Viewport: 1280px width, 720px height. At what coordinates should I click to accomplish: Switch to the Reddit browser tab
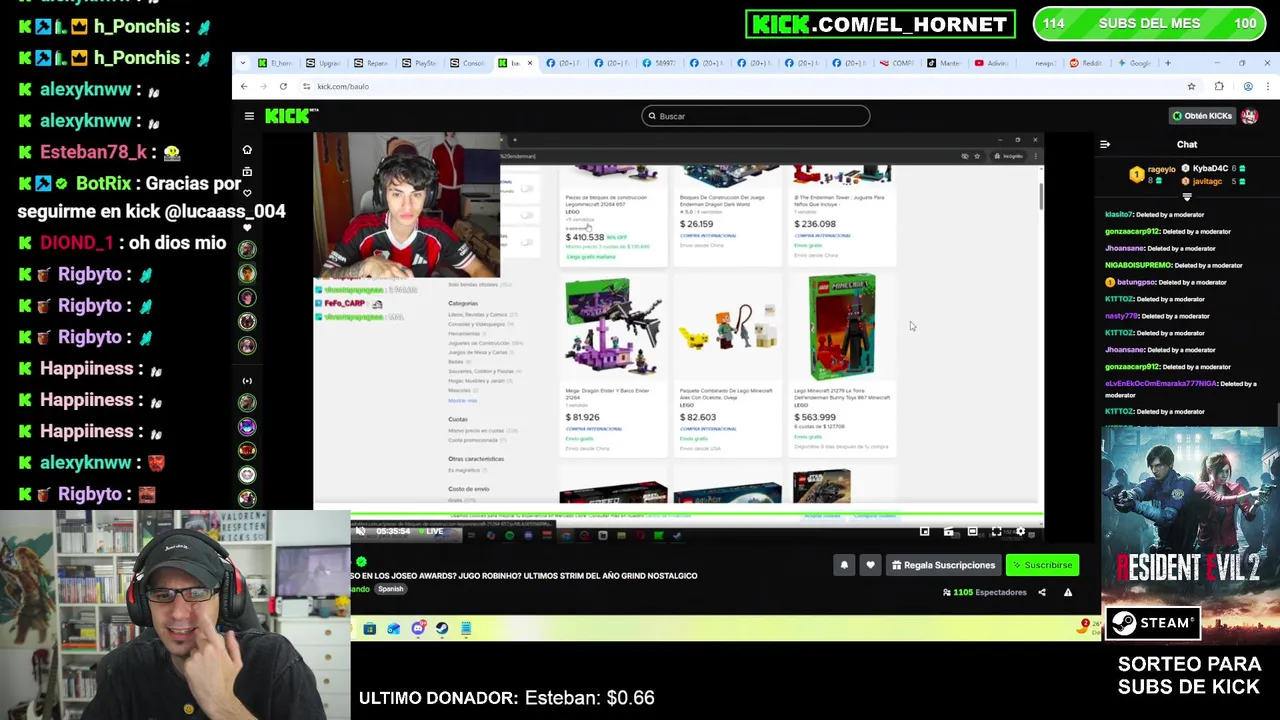coord(1085,63)
